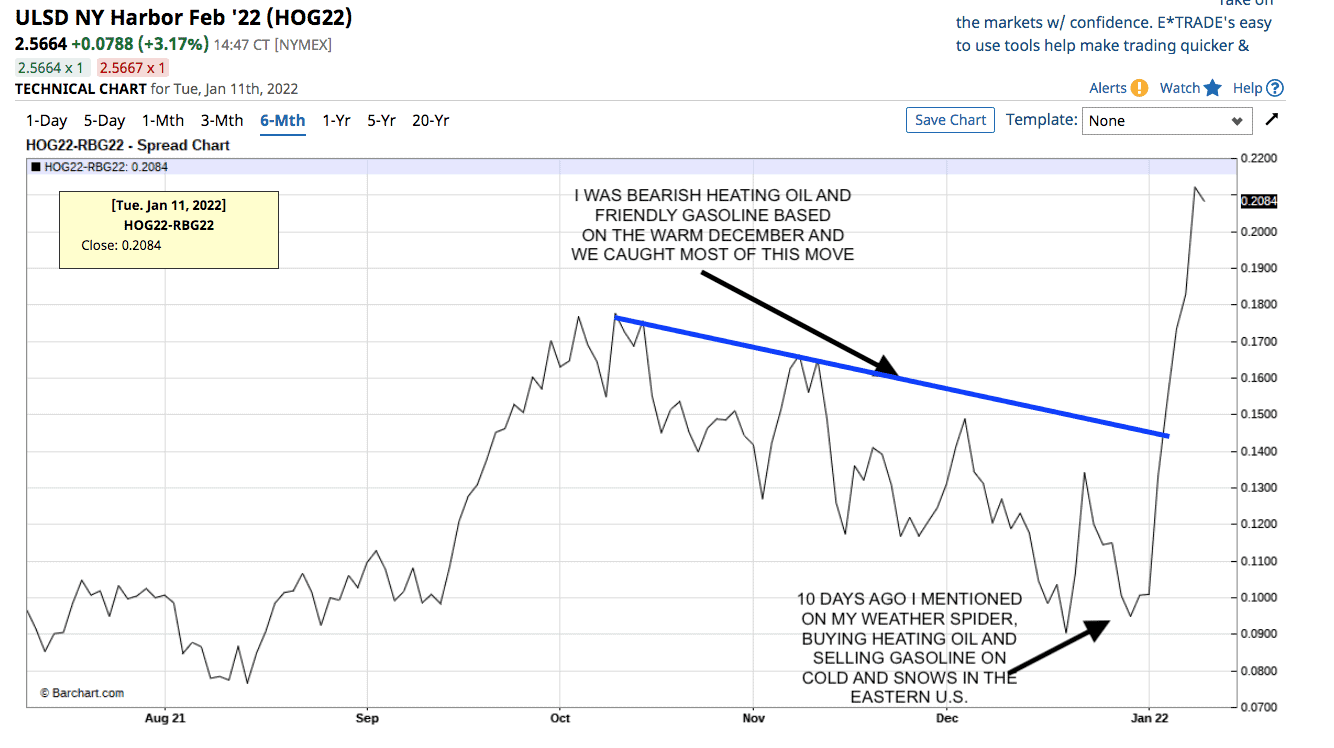Viewport: 1334px width, 748px height.
Task: Click the blue Watch star icon
Action: click(1213, 88)
